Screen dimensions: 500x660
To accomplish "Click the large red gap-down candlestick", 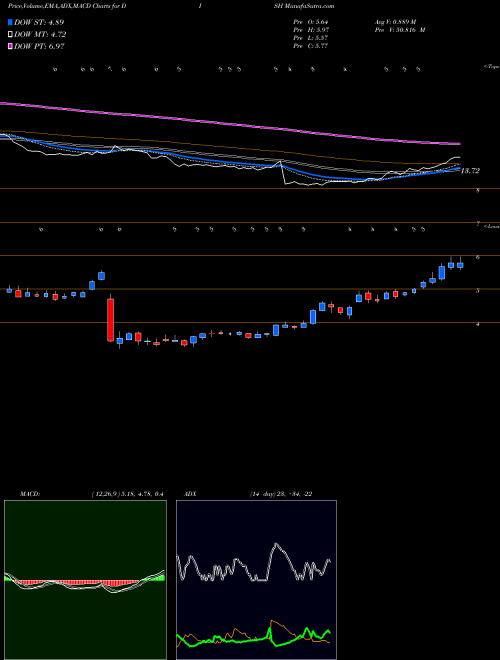I will point(111,320).
